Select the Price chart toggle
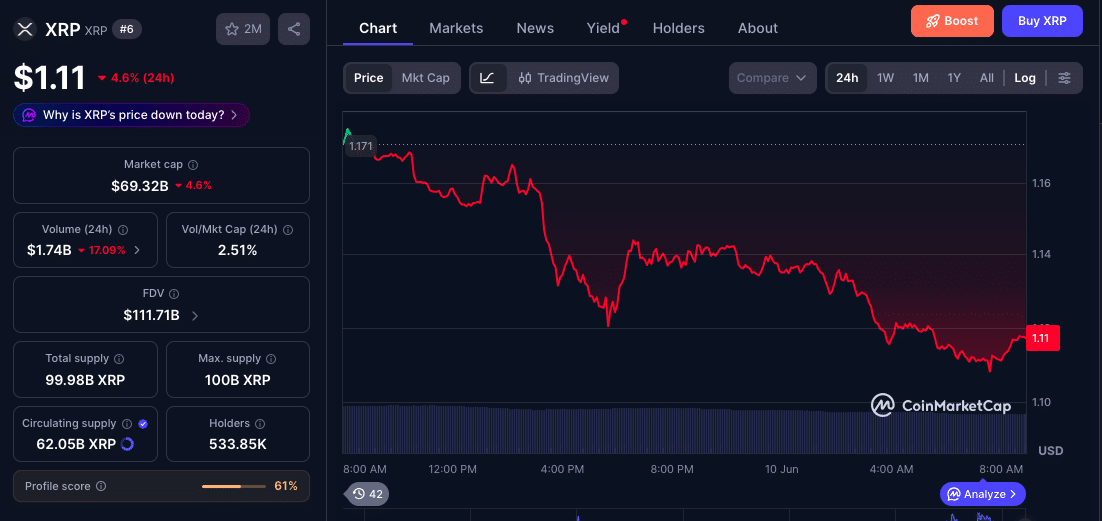 [x=368, y=77]
